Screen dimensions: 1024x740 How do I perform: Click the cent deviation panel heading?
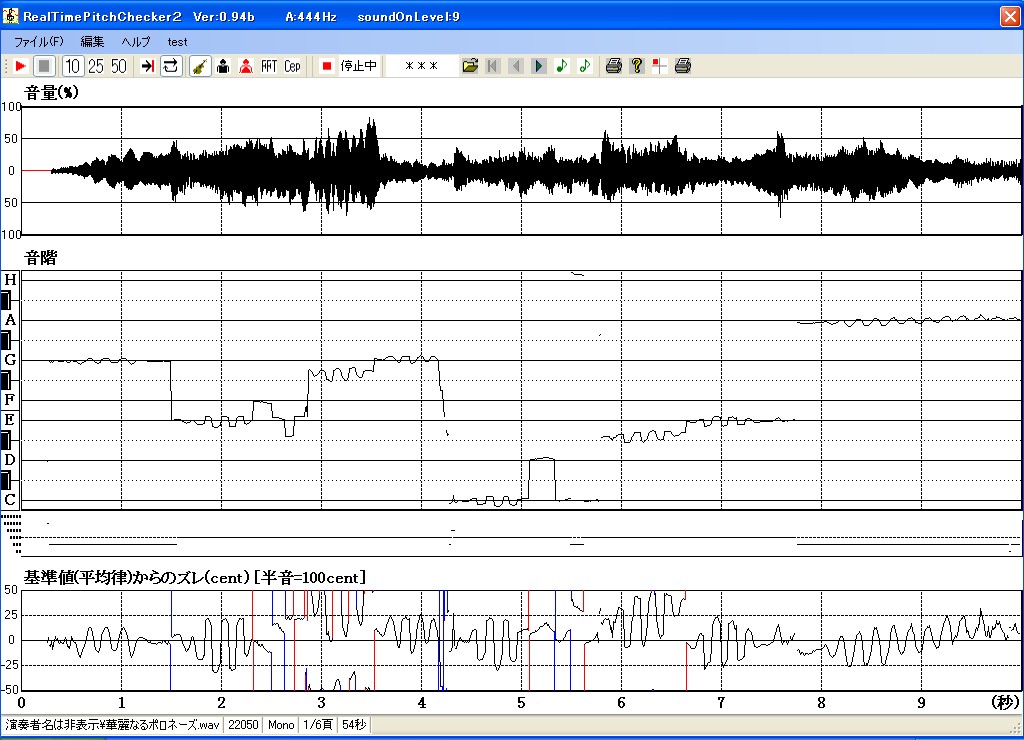tap(195, 577)
